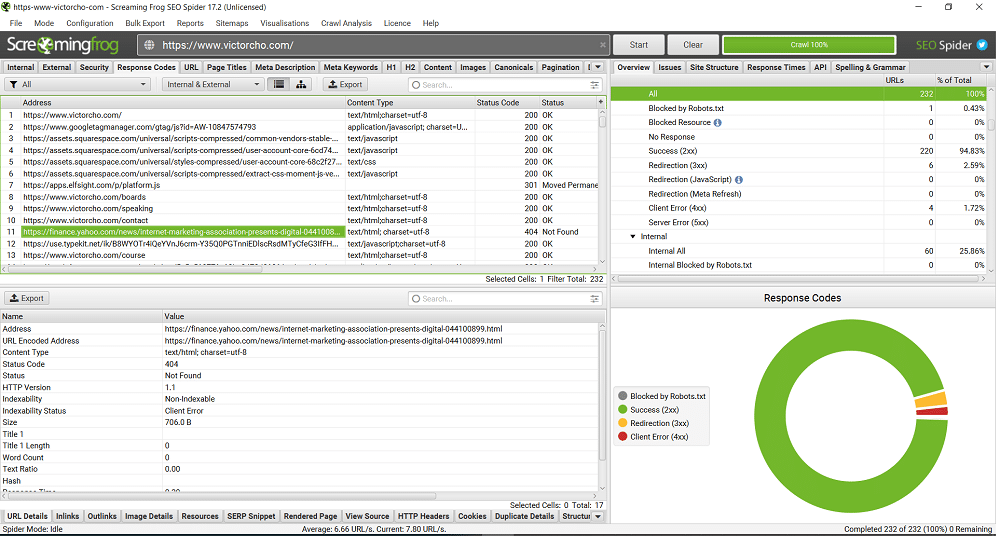This screenshot has width=1000, height=536.
Task: Switch to the Security tab
Action: point(94,67)
